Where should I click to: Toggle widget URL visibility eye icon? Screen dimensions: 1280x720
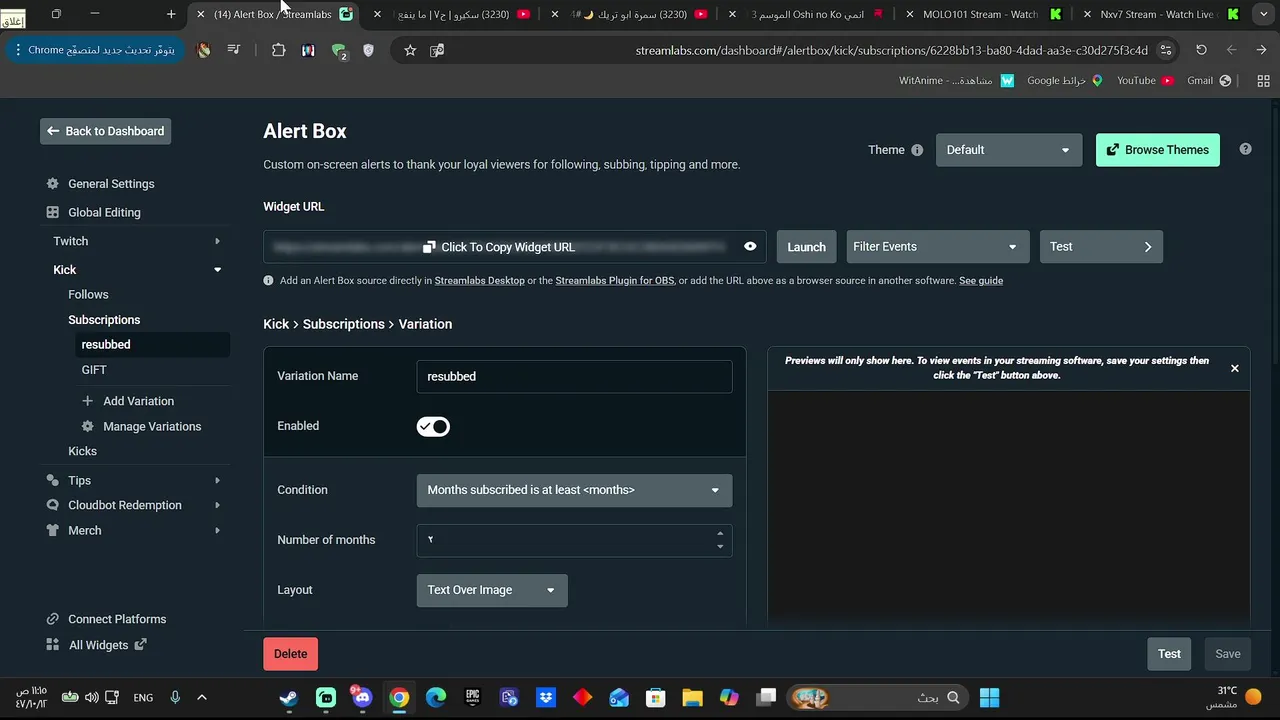(x=750, y=247)
